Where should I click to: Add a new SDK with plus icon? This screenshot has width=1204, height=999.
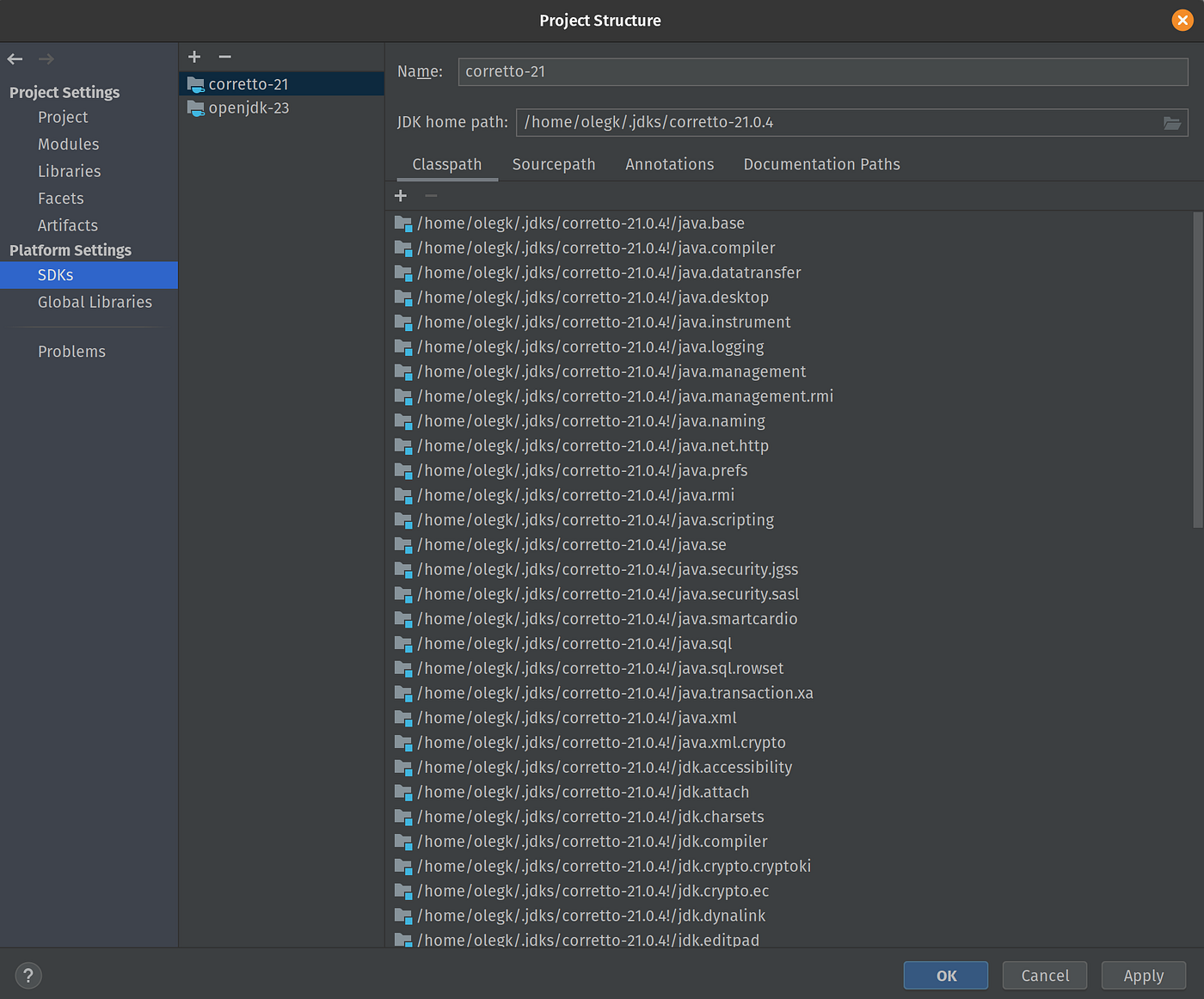point(194,57)
